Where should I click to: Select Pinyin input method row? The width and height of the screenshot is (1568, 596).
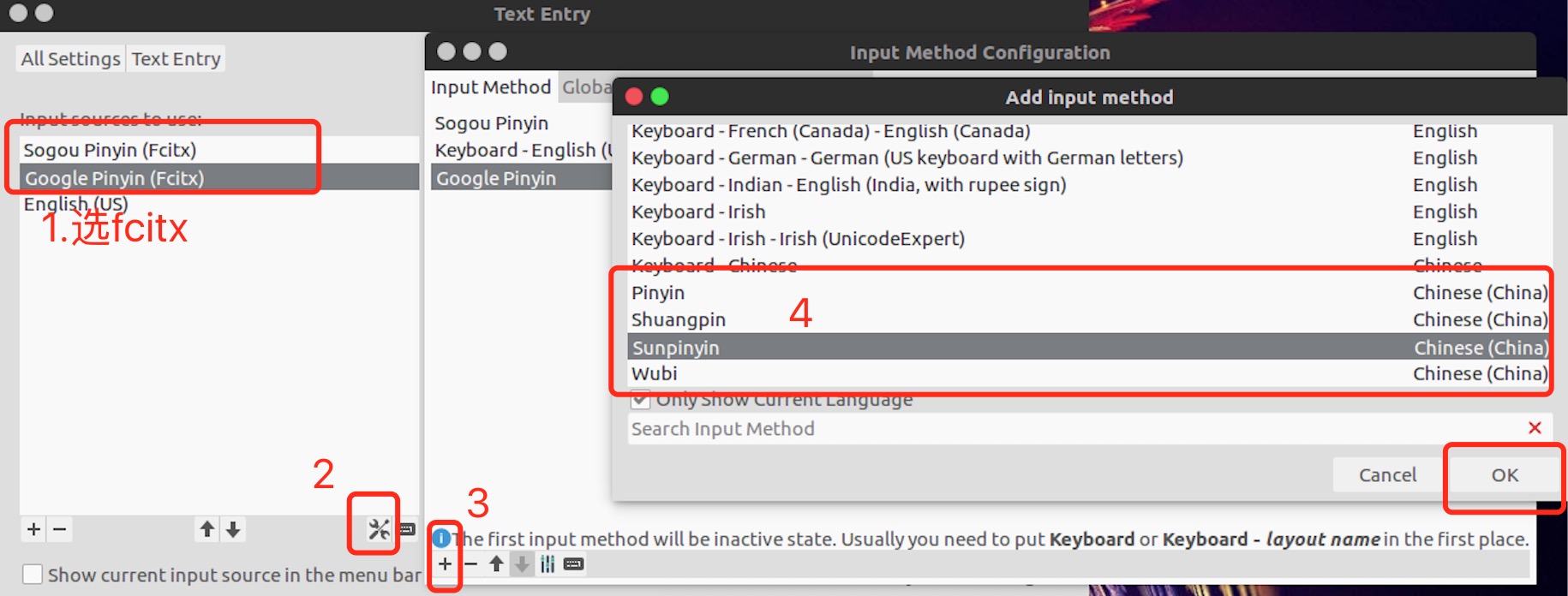[x=1090, y=293]
